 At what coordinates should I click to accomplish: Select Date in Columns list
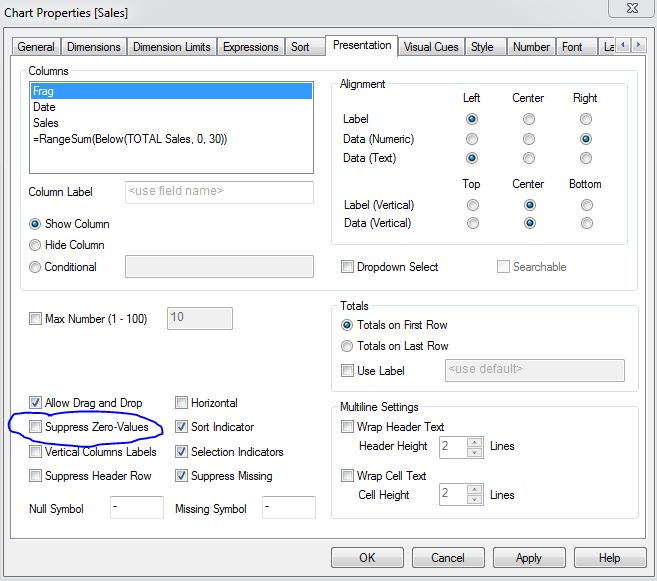pyautogui.click(x=172, y=107)
